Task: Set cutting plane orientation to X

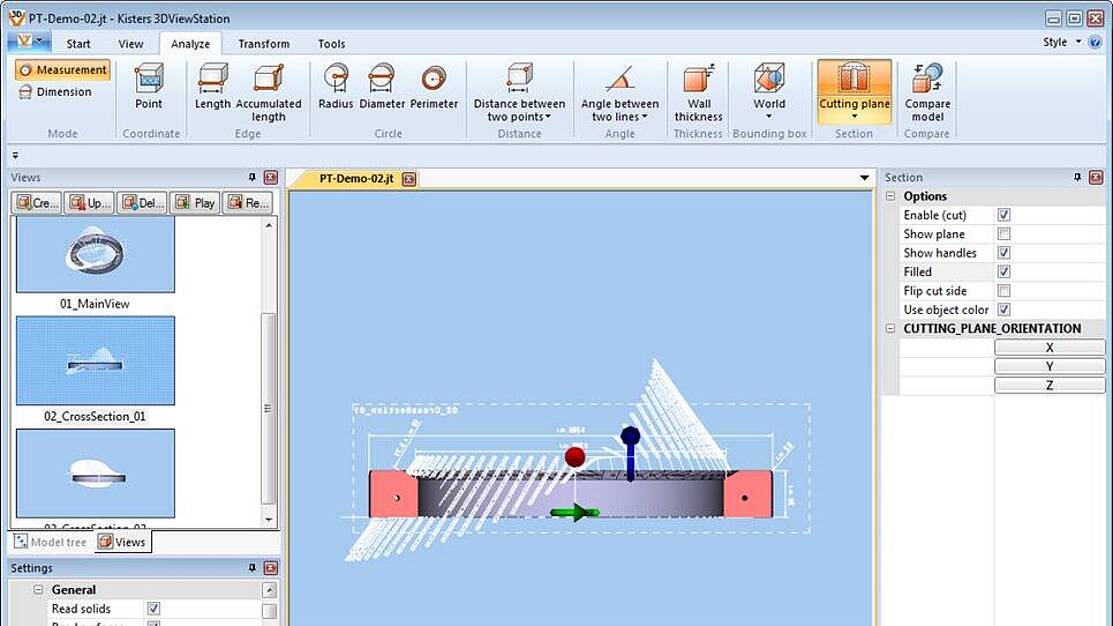Action: coord(1049,348)
